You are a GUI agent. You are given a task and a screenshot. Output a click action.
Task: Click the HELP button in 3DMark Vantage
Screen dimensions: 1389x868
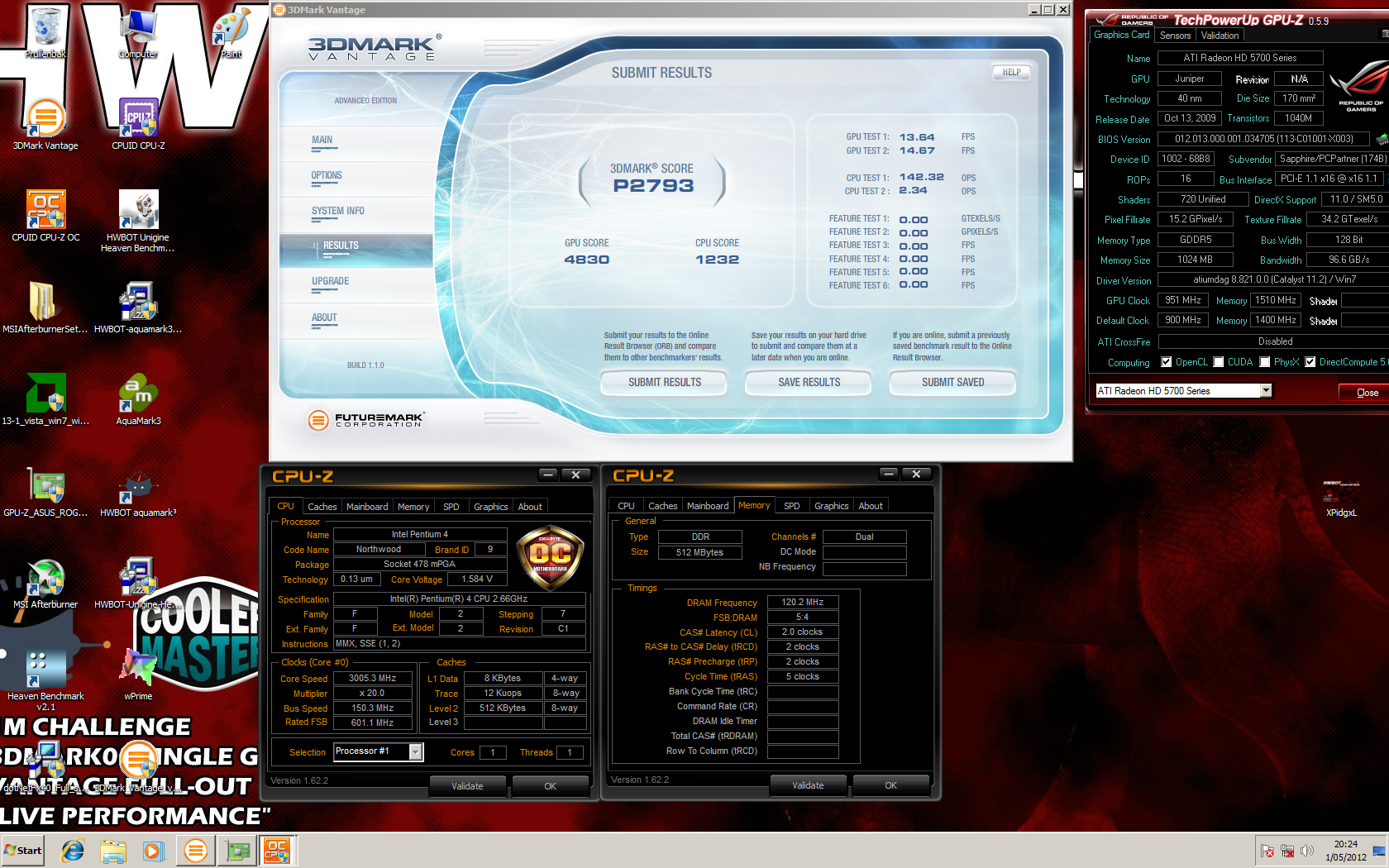[1011, 73]
